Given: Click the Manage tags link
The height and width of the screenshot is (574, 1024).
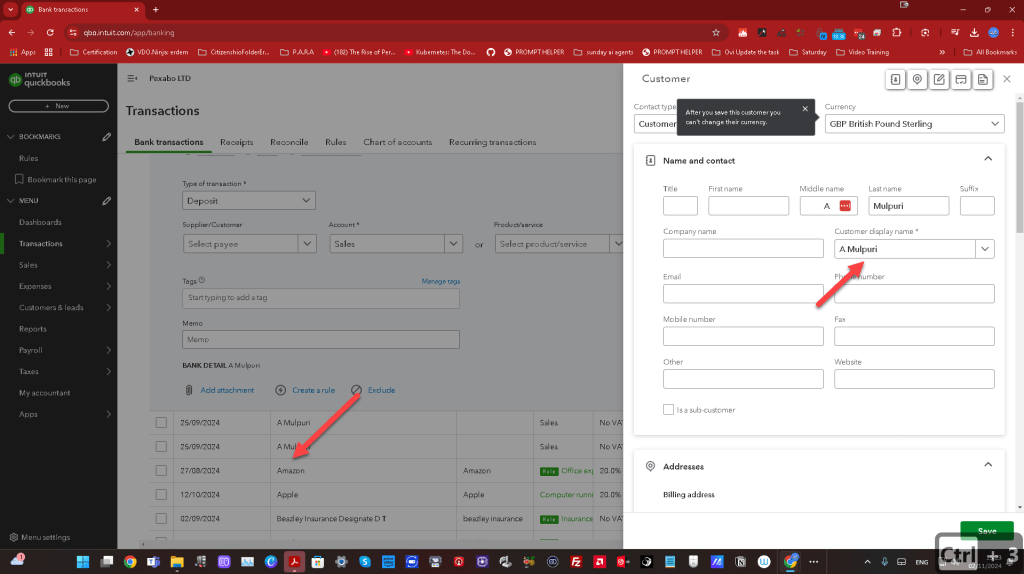Looking at the screenshot, I should pyautogui.click(x=441, y=281).
